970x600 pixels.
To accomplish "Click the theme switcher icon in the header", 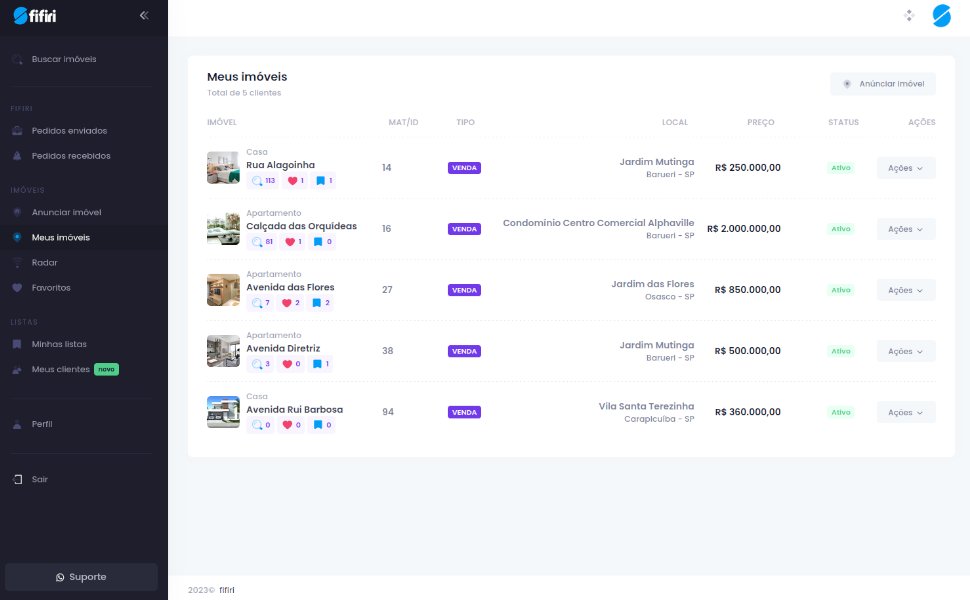I will pyautogui.click(x=909, y=15).
